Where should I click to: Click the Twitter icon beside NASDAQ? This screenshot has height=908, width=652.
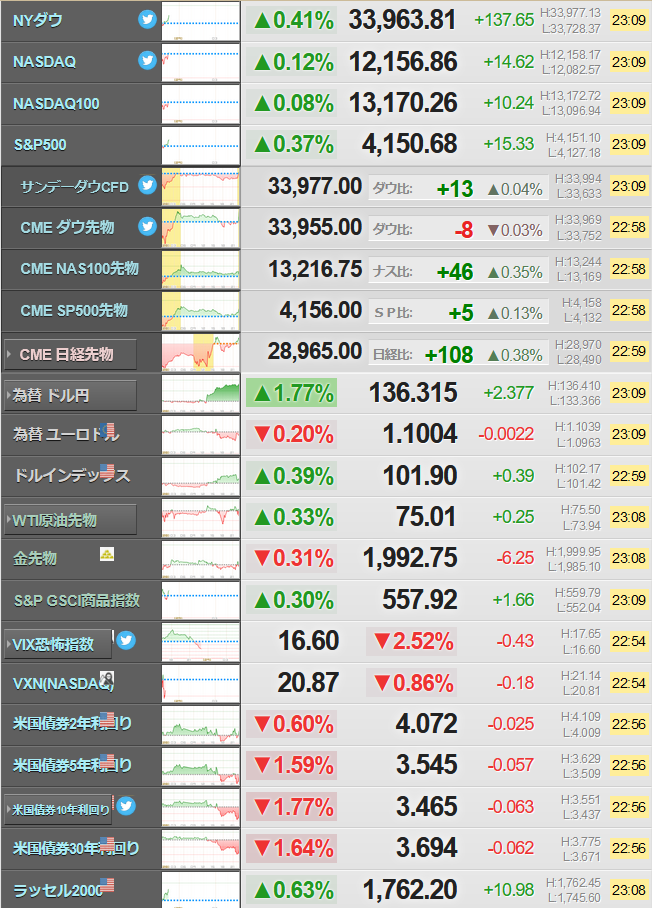point(147,60)
